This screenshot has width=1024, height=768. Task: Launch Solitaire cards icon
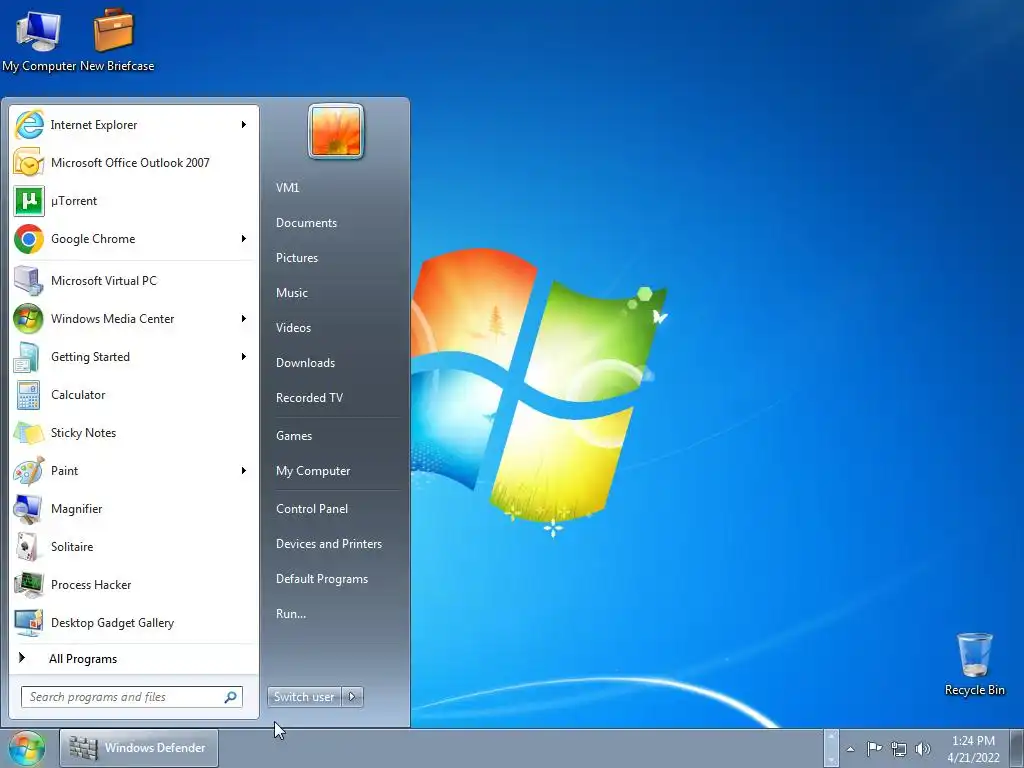click(29, 547)
